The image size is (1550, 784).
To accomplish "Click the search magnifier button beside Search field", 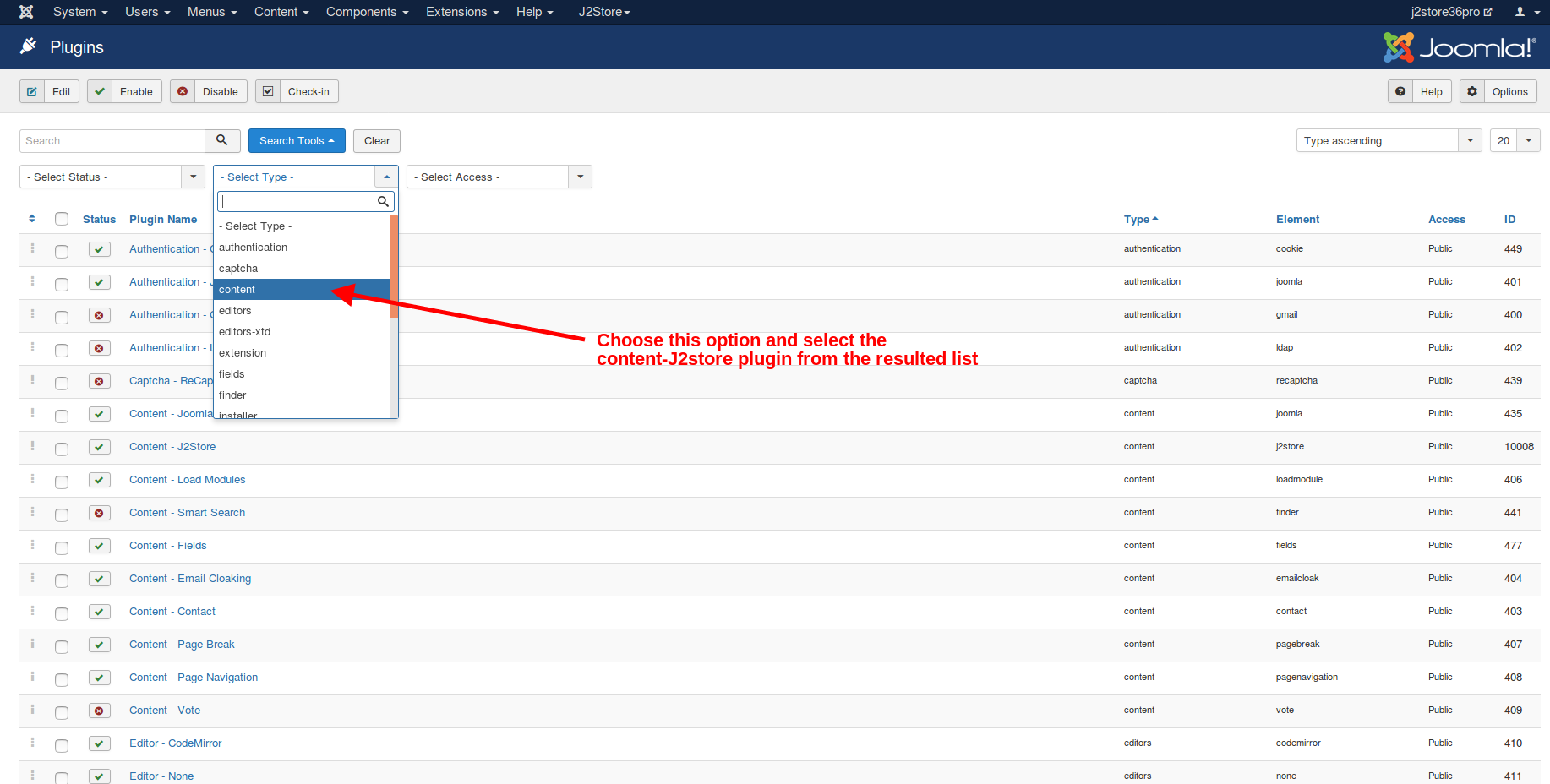I will pyautogui.click(x=222, y=140).
